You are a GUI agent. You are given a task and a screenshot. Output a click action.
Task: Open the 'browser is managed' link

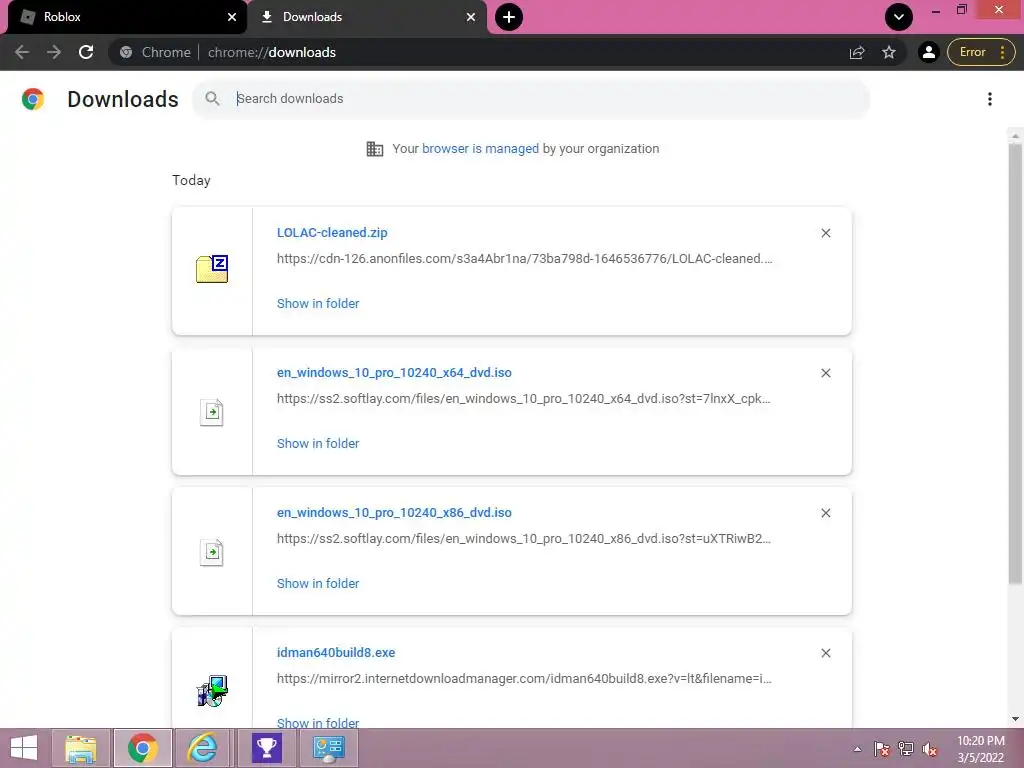(480, 148)
